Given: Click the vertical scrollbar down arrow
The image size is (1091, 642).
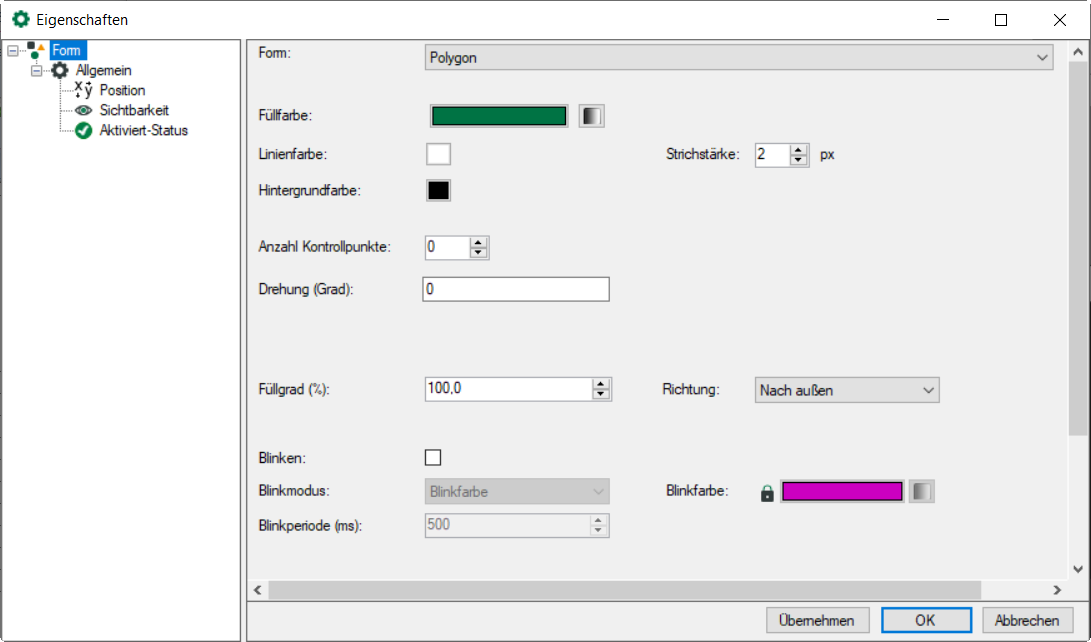Looking at the screenshot, I should pyautogui.click(x=1078, y=569).
